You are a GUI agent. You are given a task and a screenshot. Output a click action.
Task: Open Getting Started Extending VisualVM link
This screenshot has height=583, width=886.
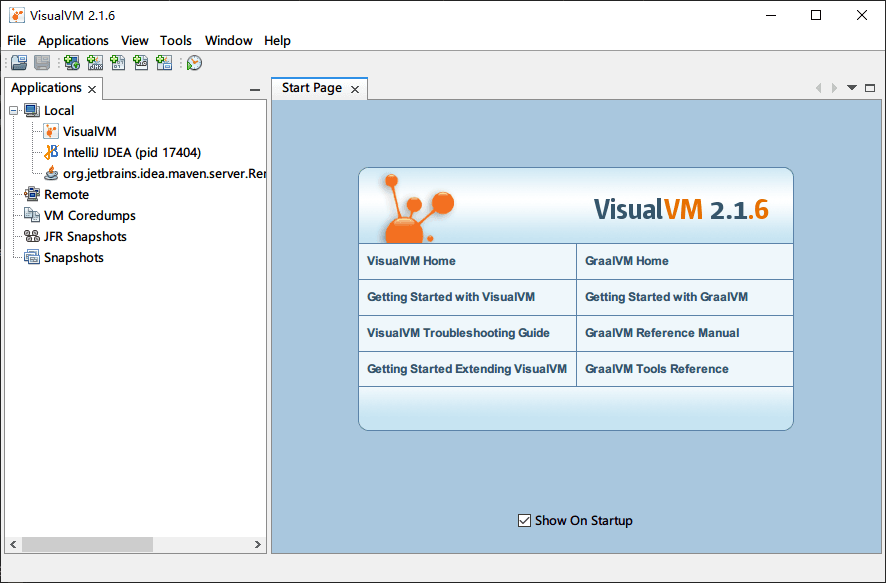pos(467,369)
